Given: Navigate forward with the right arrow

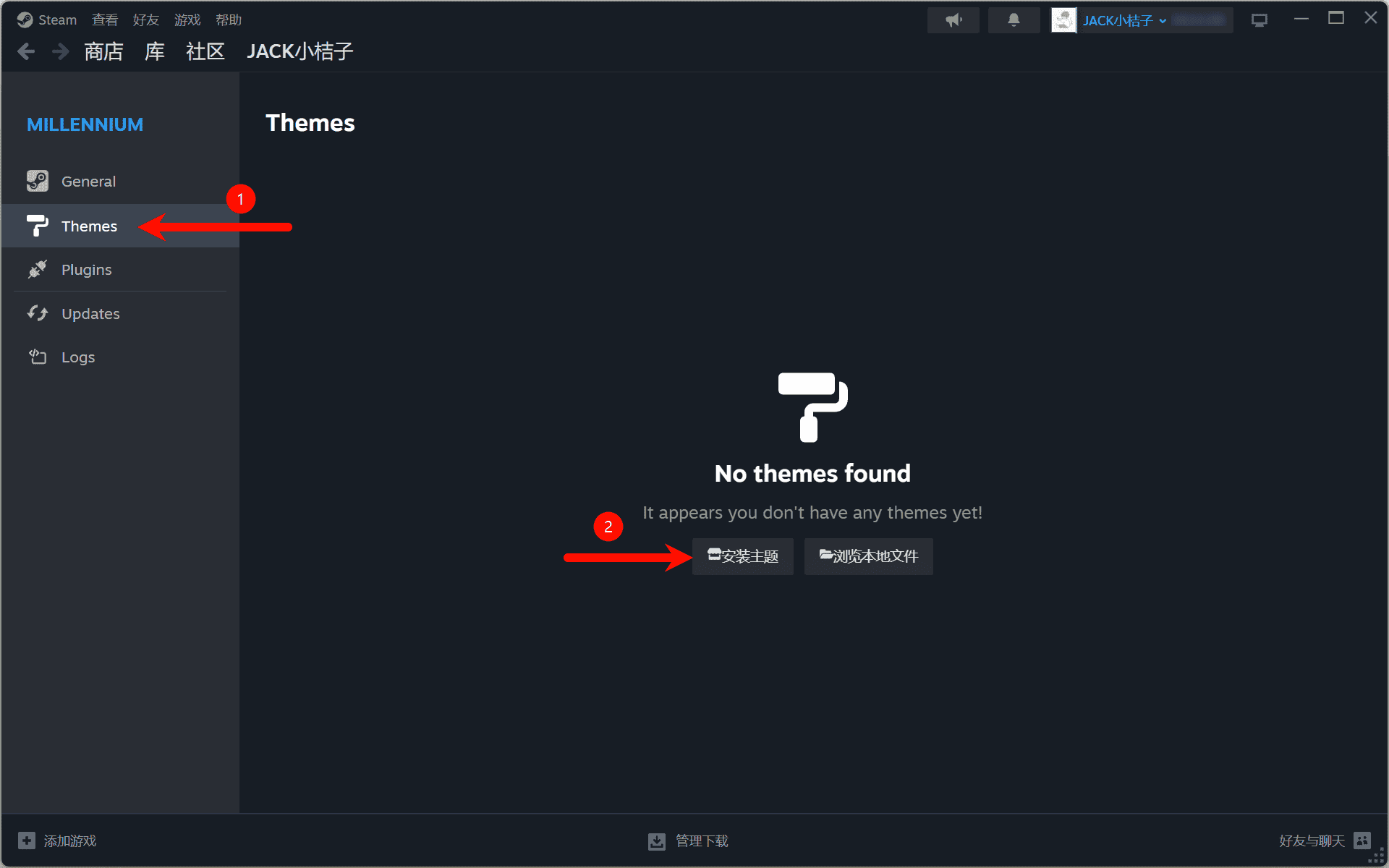Looking at the screenshot, I should coord(61,51).
